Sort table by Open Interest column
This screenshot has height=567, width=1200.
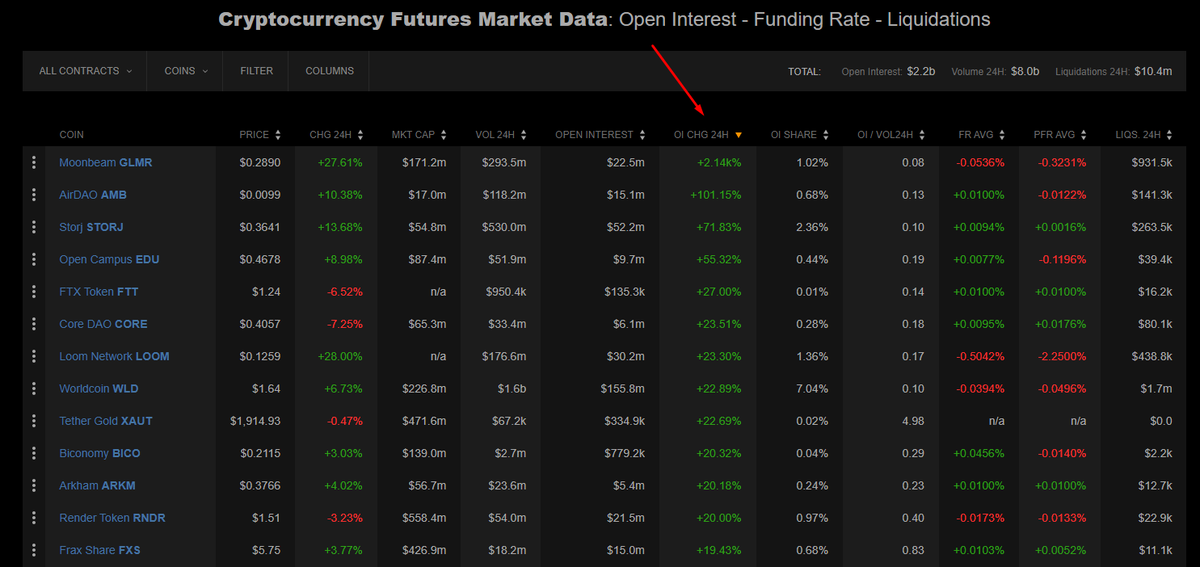tap(601, 134)
